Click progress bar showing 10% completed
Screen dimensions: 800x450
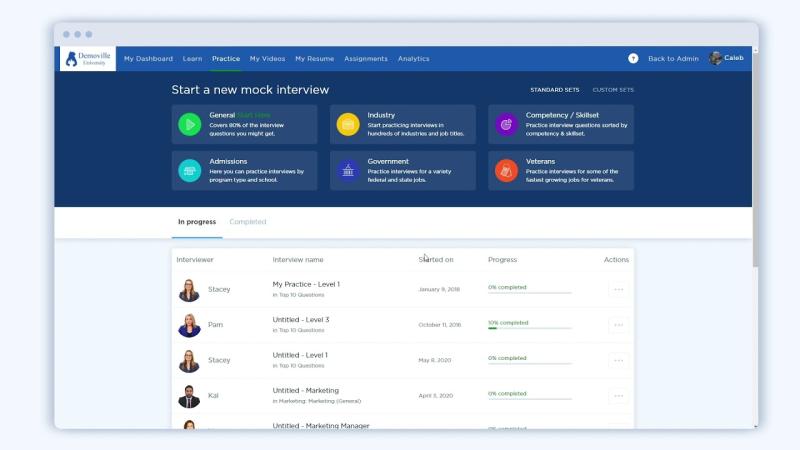coord(529,327)
